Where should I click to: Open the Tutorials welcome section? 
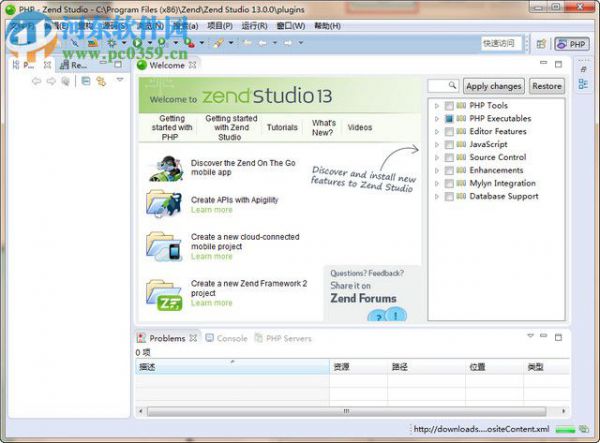pos(282,127)
